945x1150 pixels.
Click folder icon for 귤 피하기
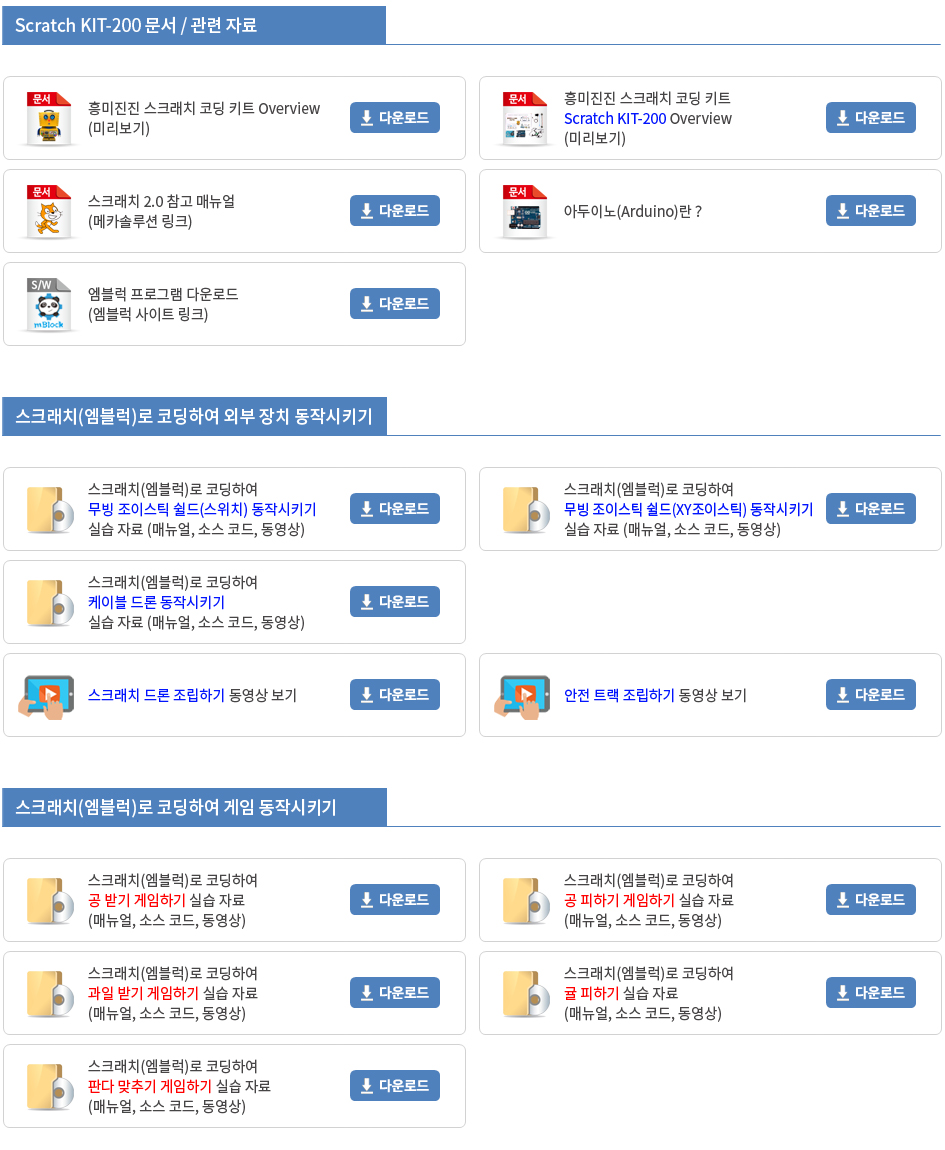tap(526, 994)
